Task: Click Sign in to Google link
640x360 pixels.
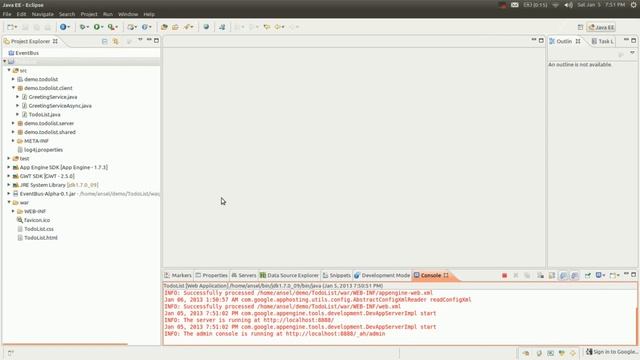Action: tap(612, 352)
